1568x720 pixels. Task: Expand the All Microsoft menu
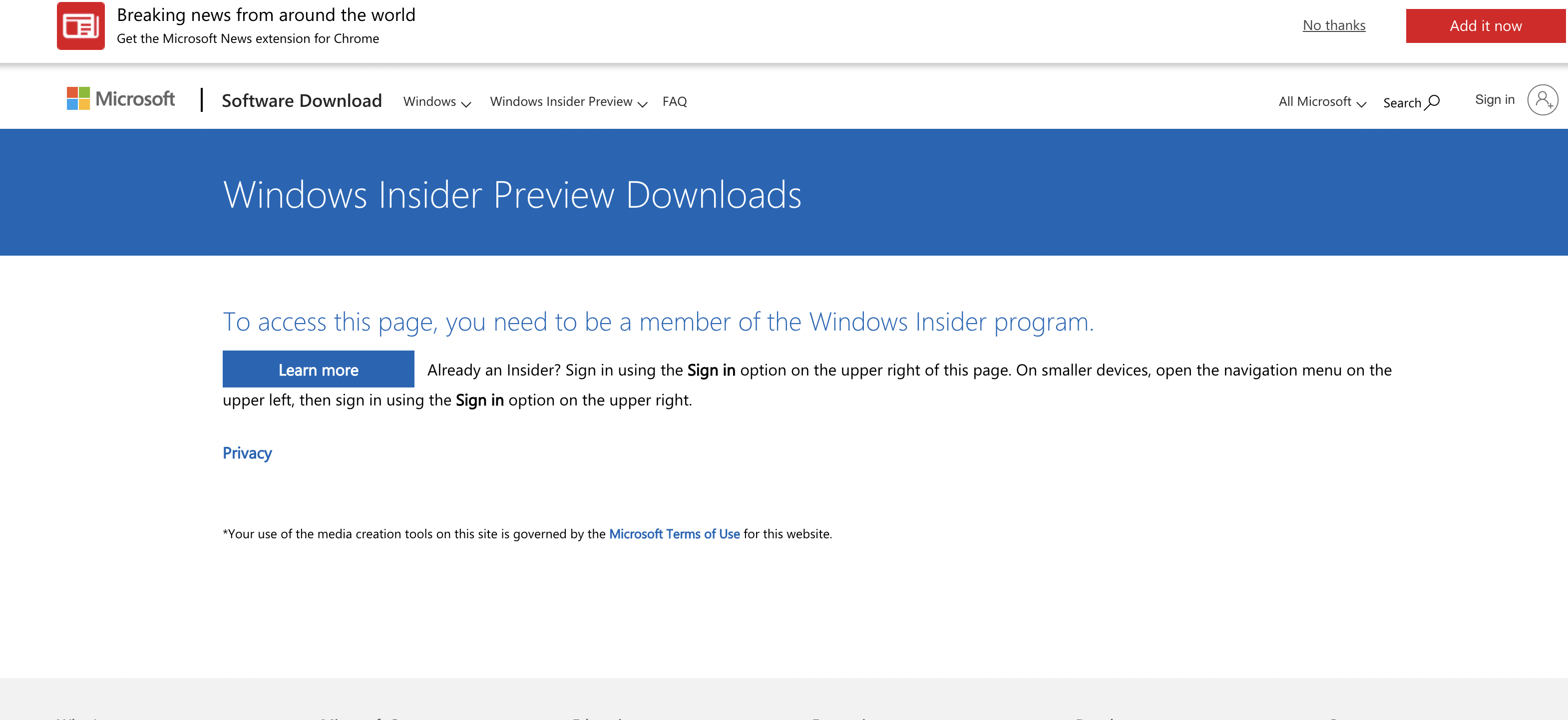(x=1321, y=102)
